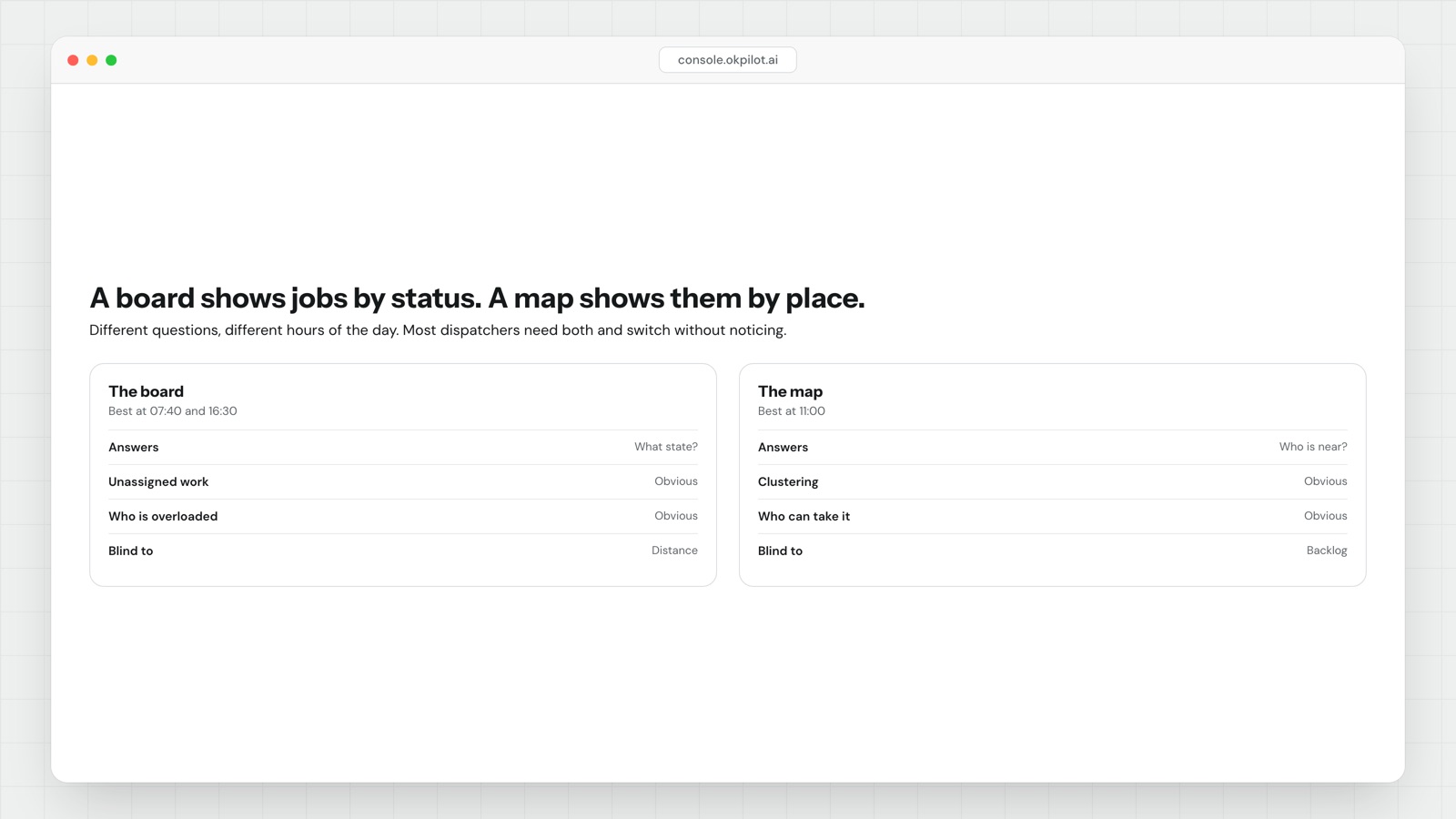The width and height of the screenshot is (1456, 819).
Task: Click 'Obvious' next to Clustering
Action: tap(1326, 481)
